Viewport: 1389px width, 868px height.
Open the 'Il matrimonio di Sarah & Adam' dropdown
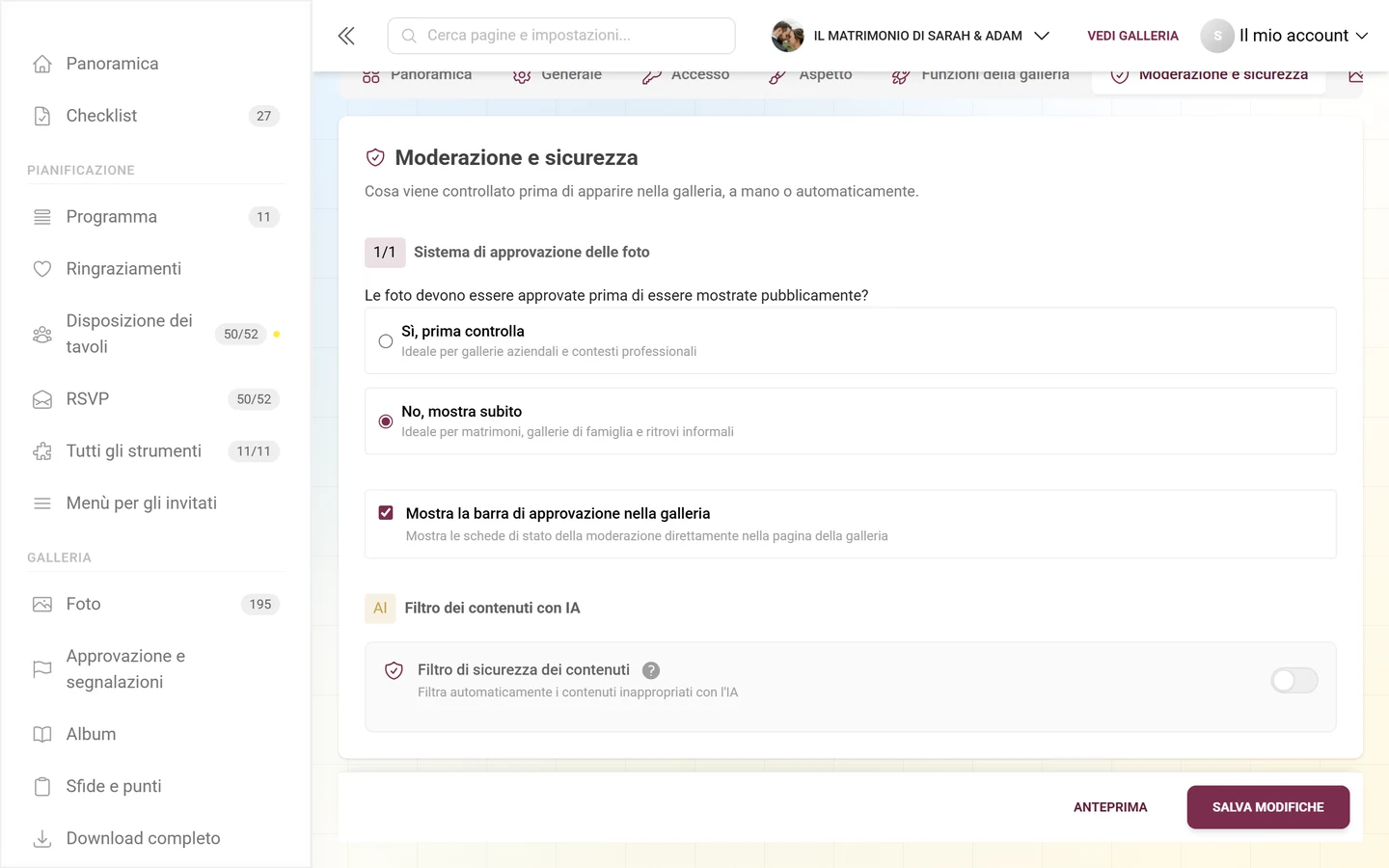[911, 36]
